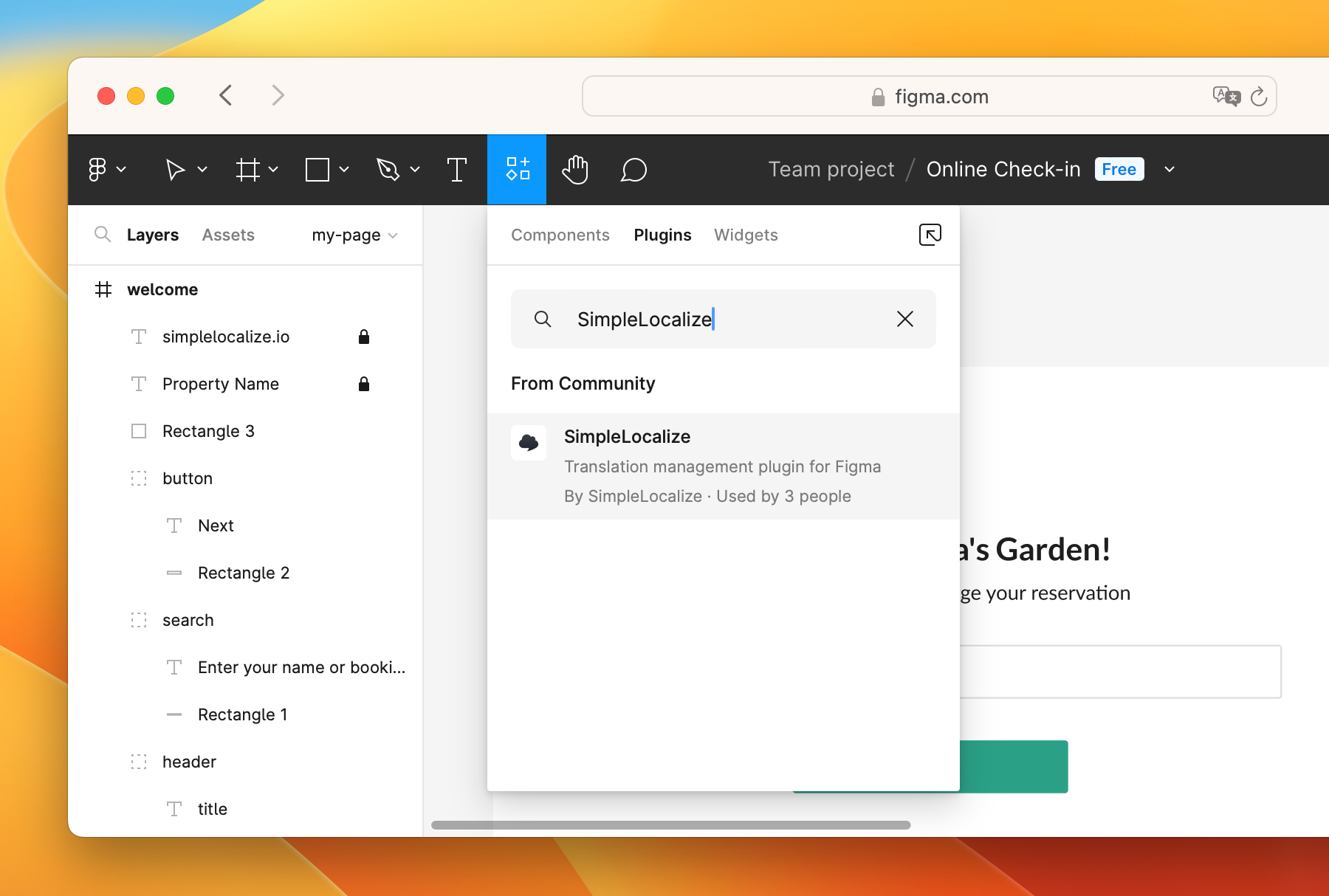Switch to the Layers tab
The width and height of the screenshot is (1329, 896).
click(153, 235)
